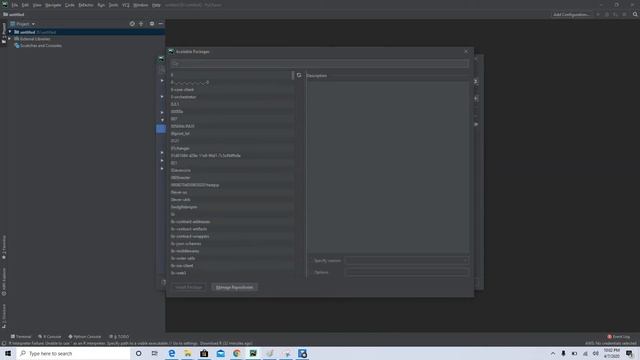This screenshot has height=360, width=640.
Task: Hide the Project tool window
Action: click(161, 24)
